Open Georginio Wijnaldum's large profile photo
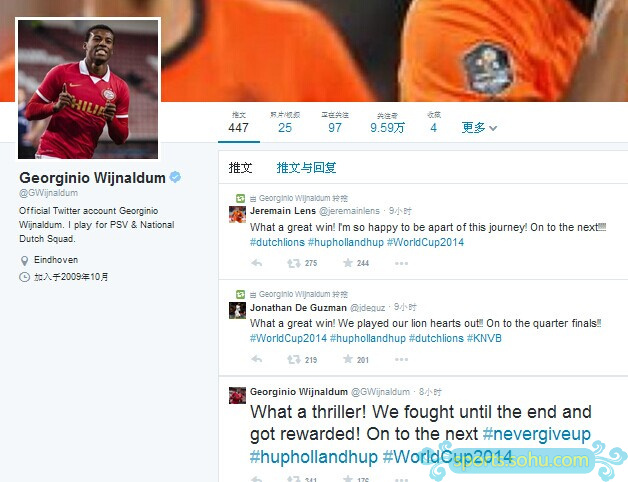Viewport: 628px width, 482px height. [88, 89]
